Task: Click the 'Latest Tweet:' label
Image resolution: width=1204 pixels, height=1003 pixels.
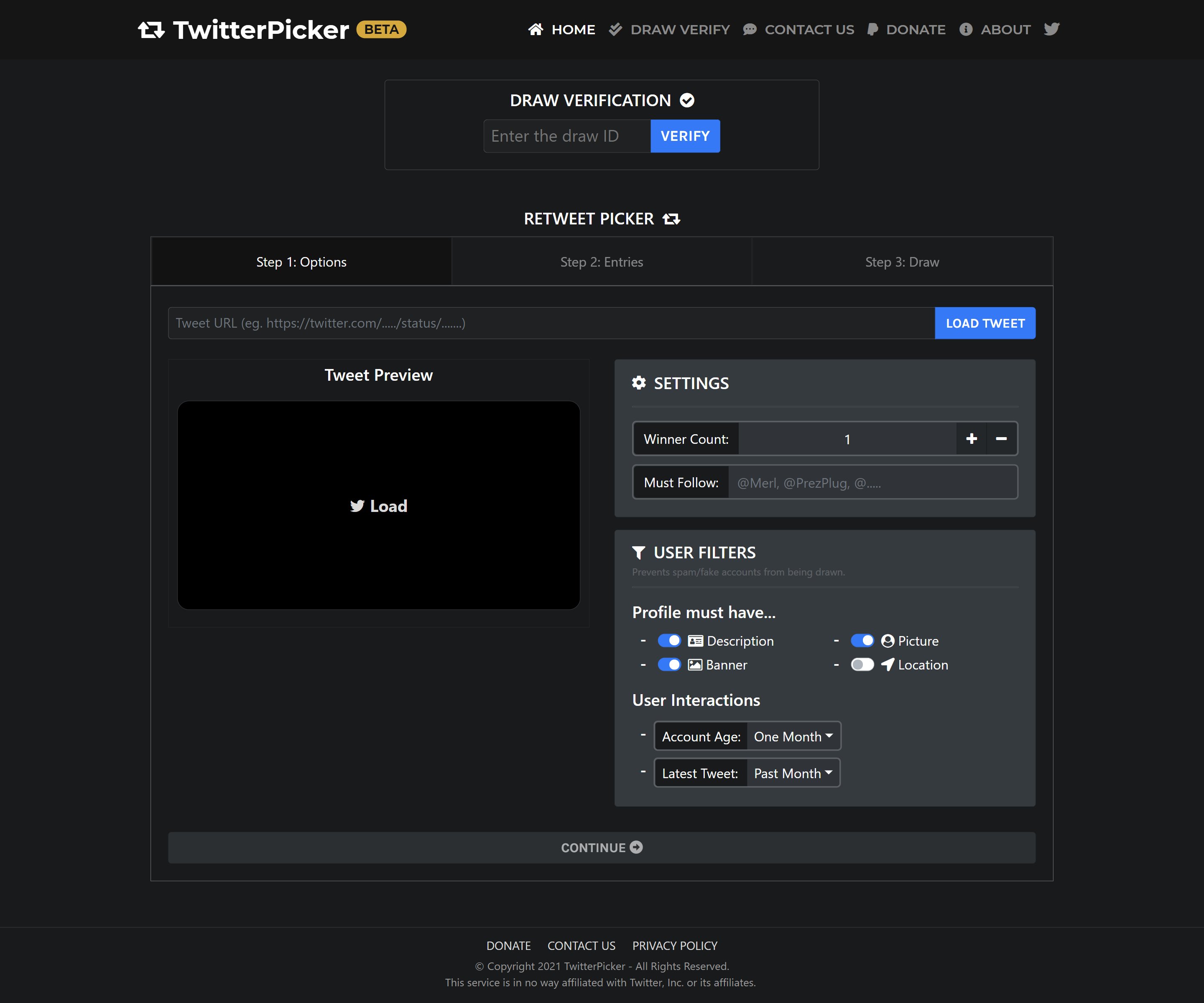Action: [x=700, y=773]
